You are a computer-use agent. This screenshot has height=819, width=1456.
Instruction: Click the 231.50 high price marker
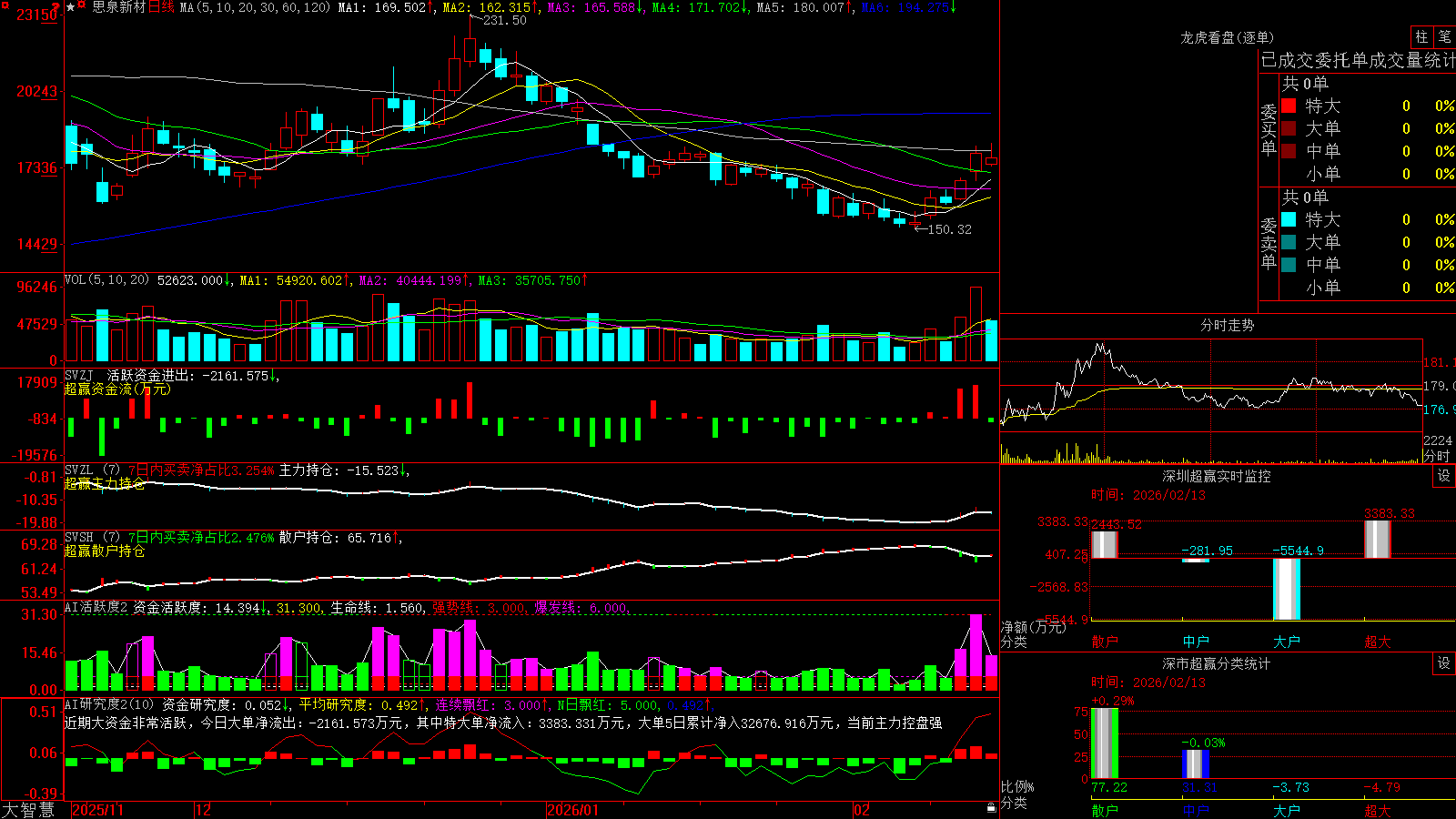tap(504, 20)
